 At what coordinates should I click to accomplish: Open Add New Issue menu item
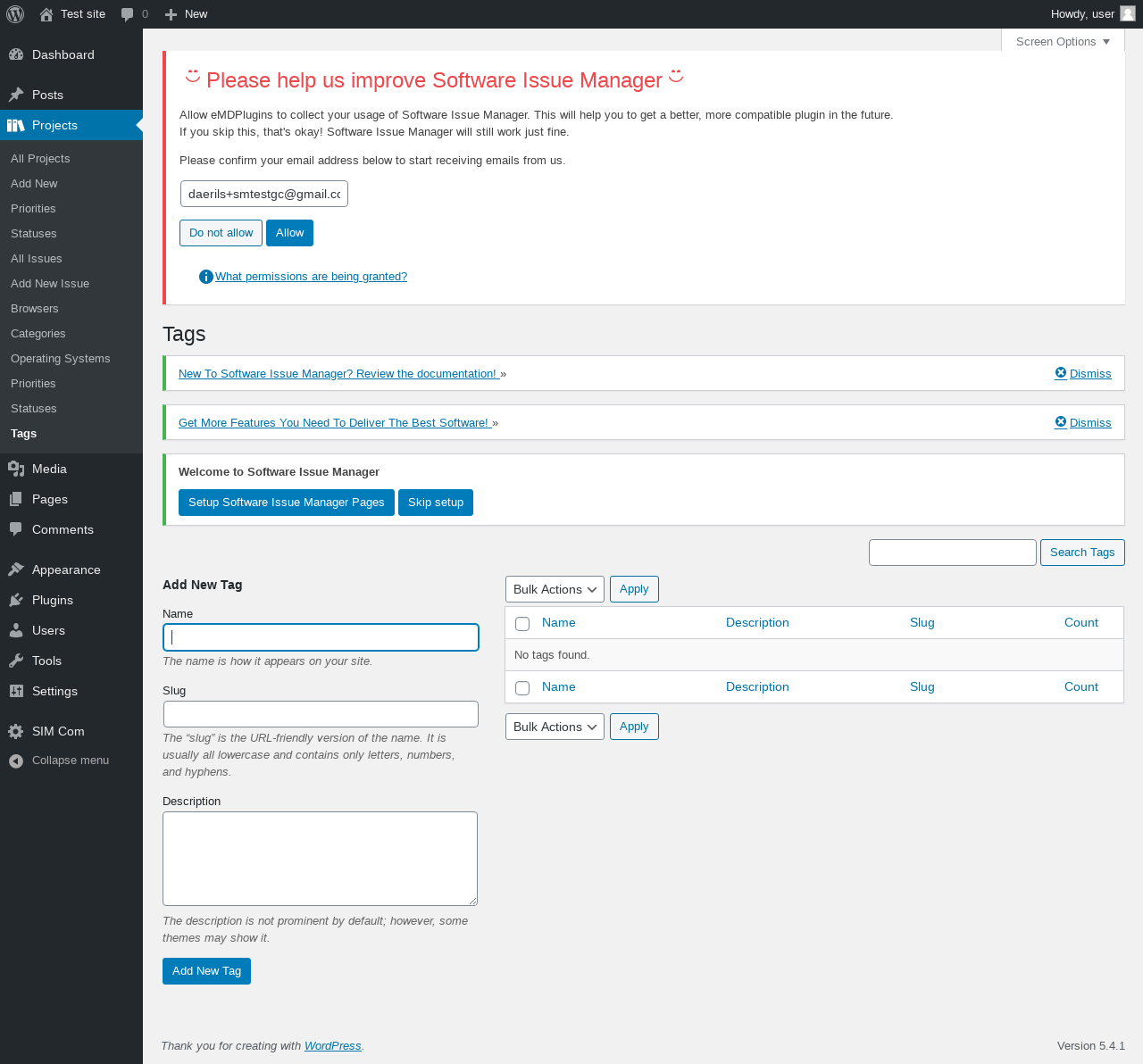[50, 283]
